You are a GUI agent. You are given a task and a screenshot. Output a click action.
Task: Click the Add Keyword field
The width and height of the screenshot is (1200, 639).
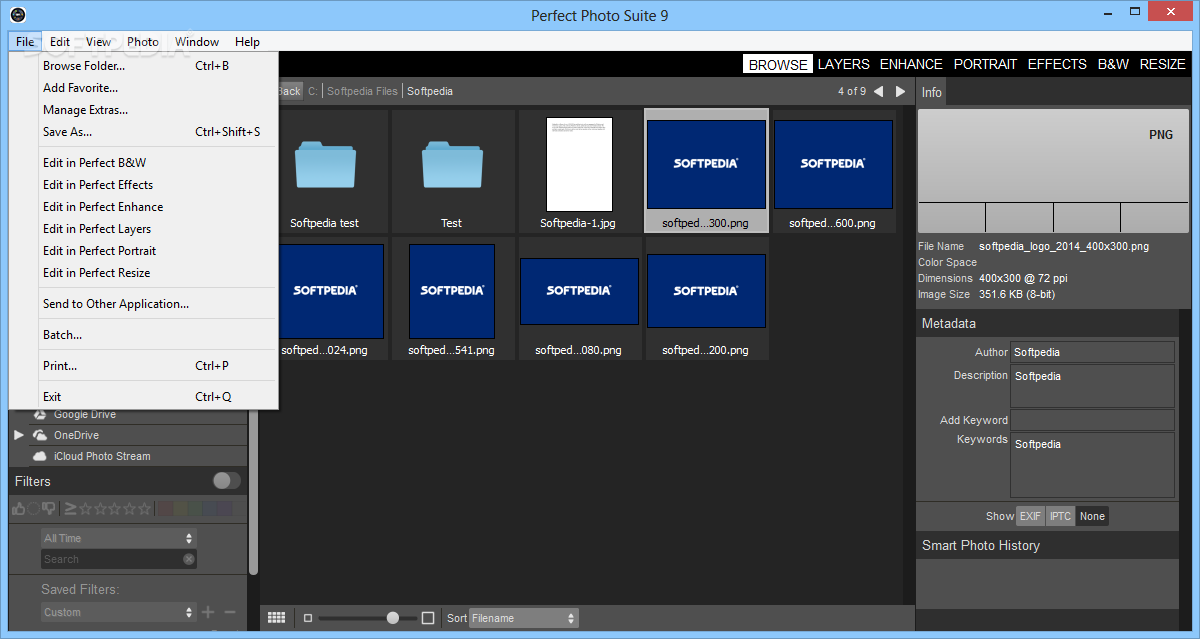1092,420
